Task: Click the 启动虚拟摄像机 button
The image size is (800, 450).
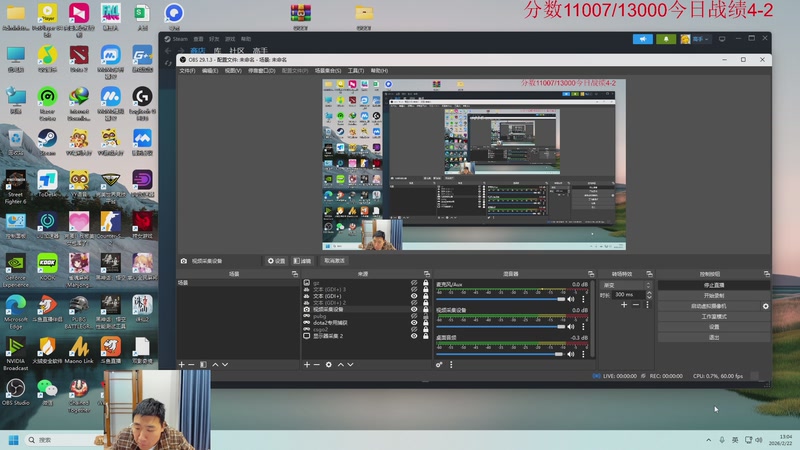Action: pyautogui.click(x=709, y=306)
